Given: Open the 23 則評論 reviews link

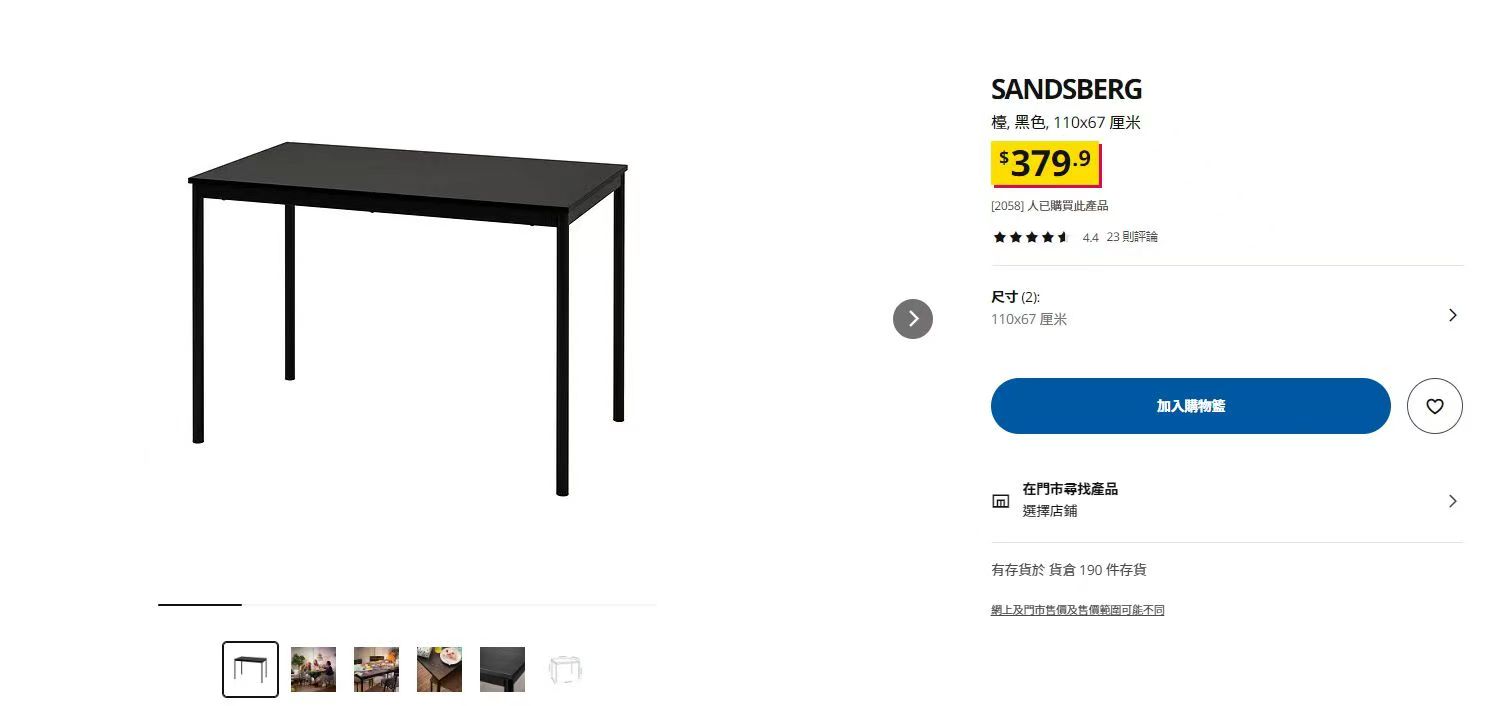Looking at the screenshot, I should [x=1132, y=237].
